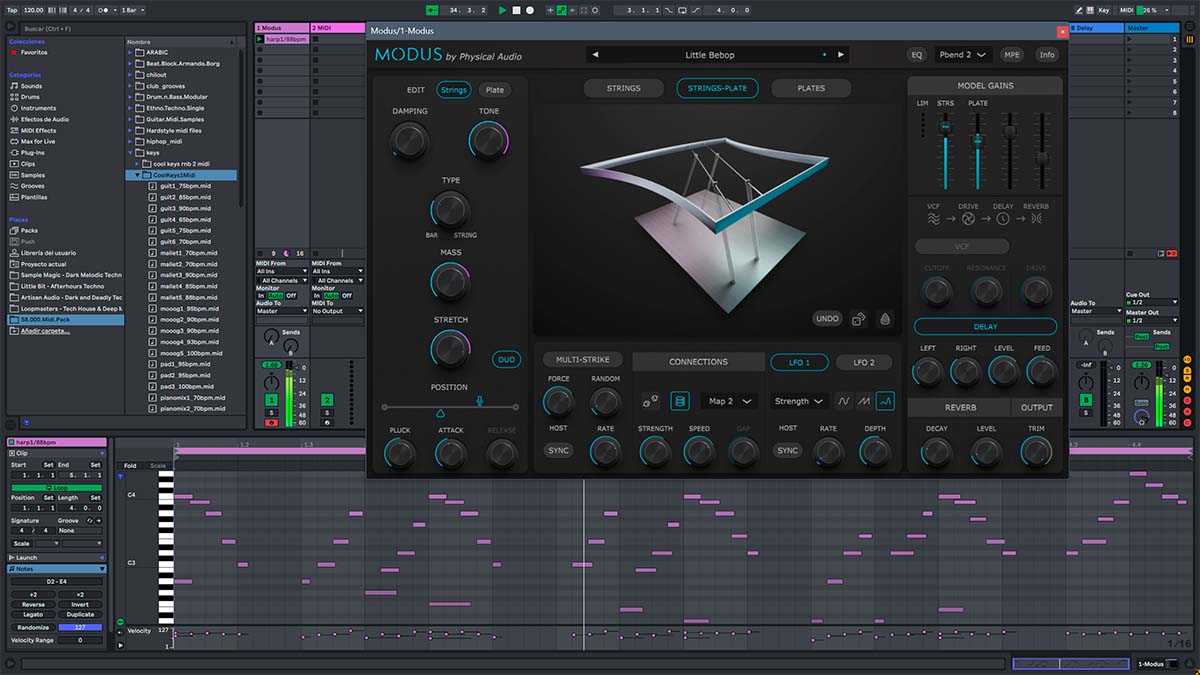
Task: Toggle Multi-Strike host SYNC
Action: pyautogui.click(x=558, y=450)
